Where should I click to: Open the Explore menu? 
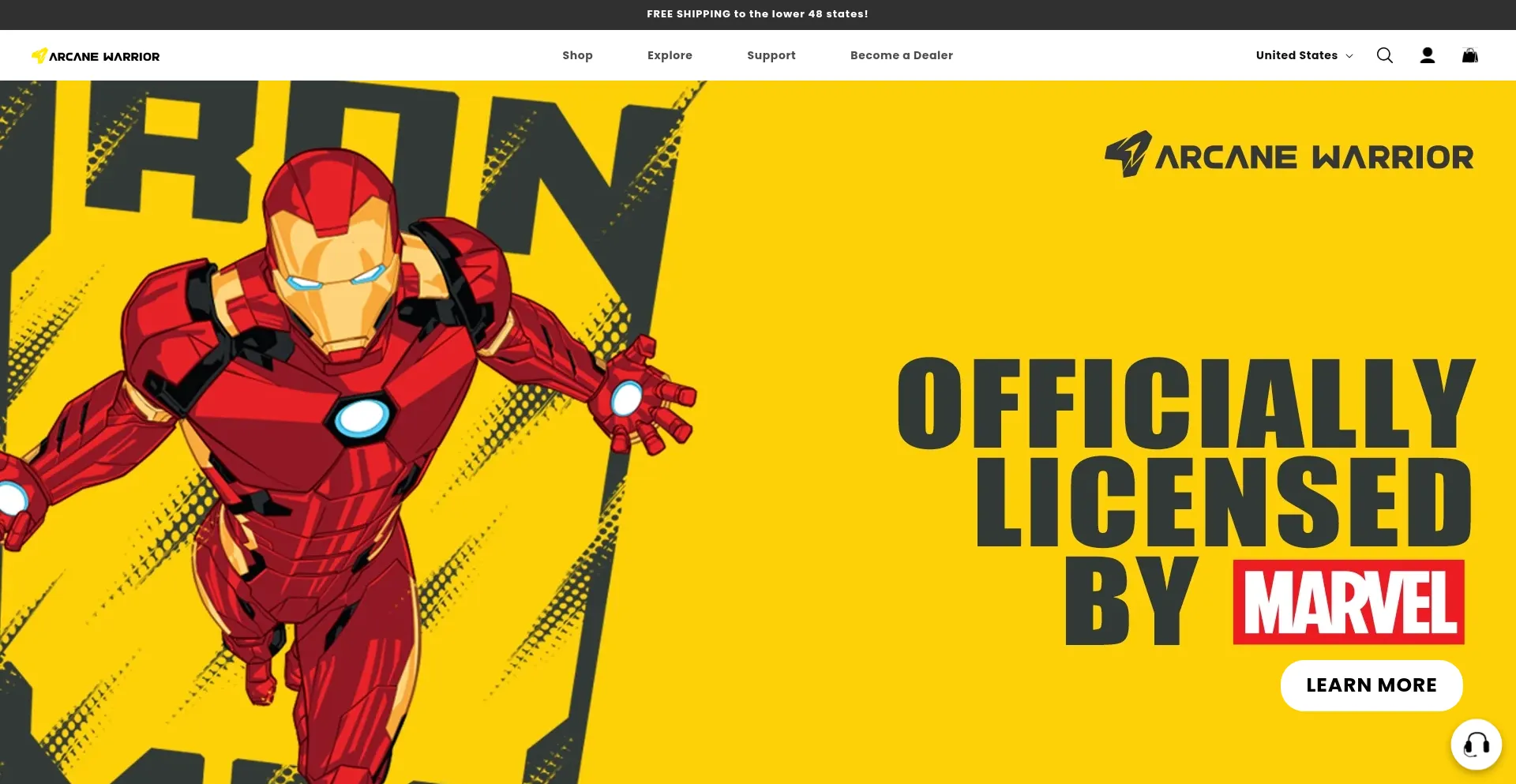coord(670,55)
